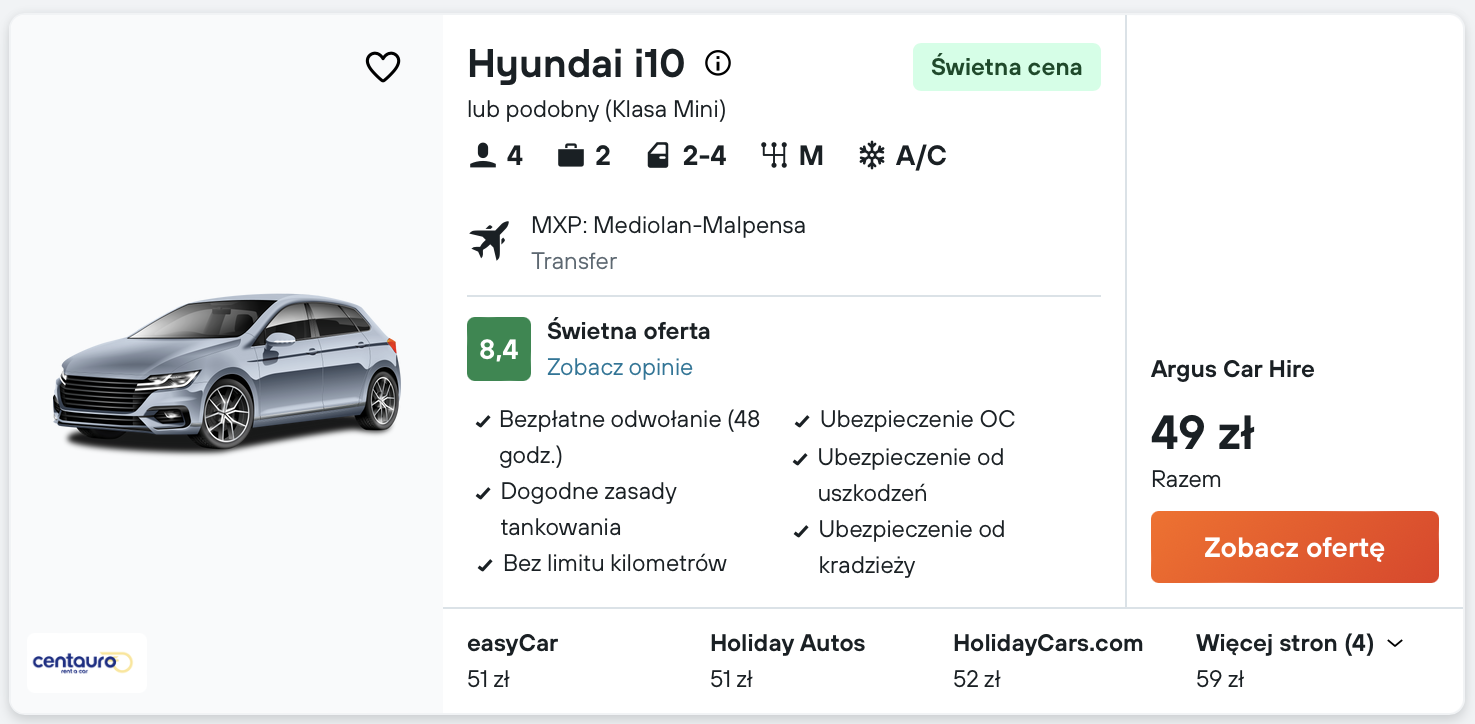Image resolution: width=1475 pixels, height=724 pixels.
Task: Select the Holiday Autos 51 zł offer
Action: (787, 660)
